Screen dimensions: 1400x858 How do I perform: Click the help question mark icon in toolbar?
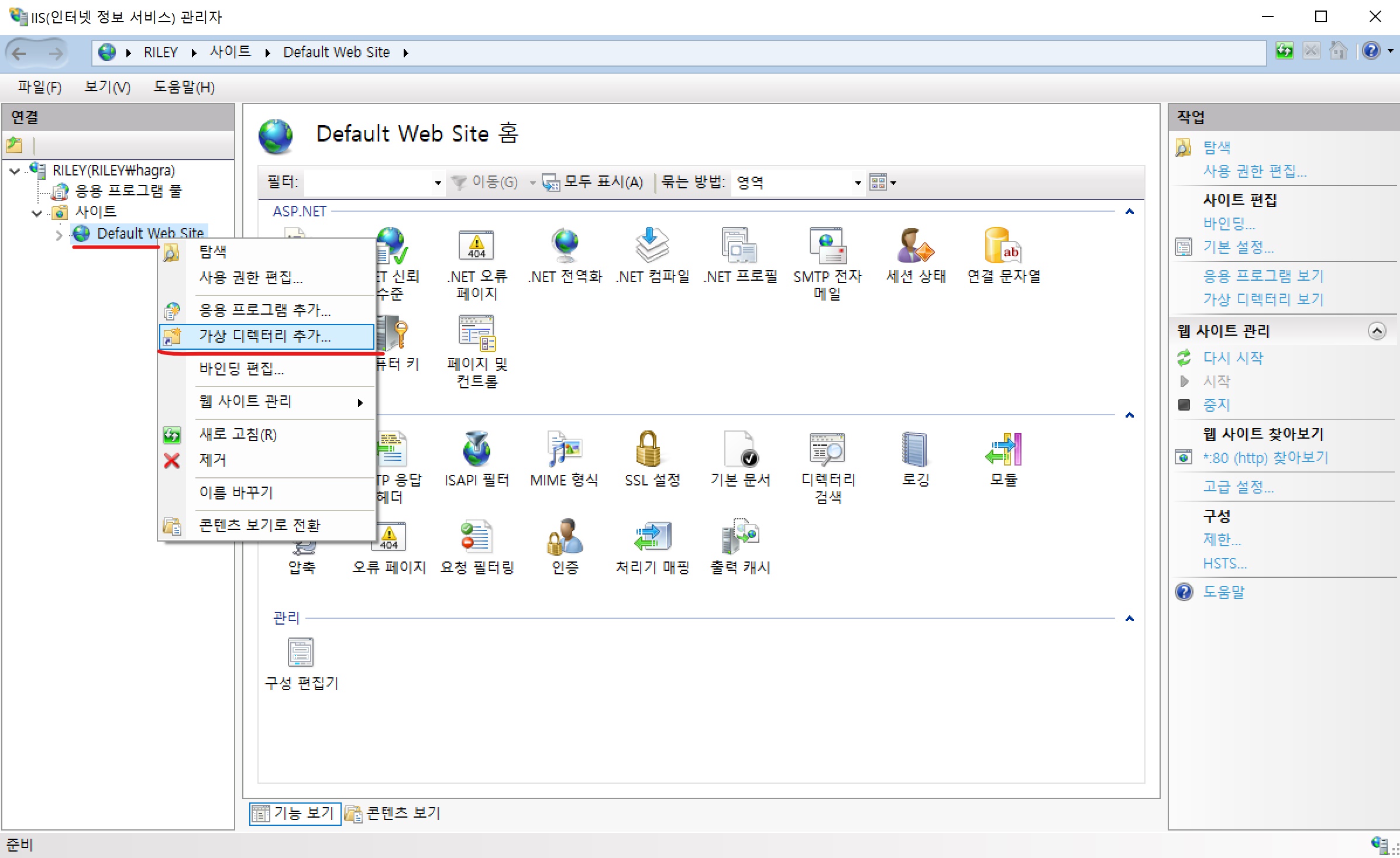[1371, 51]
